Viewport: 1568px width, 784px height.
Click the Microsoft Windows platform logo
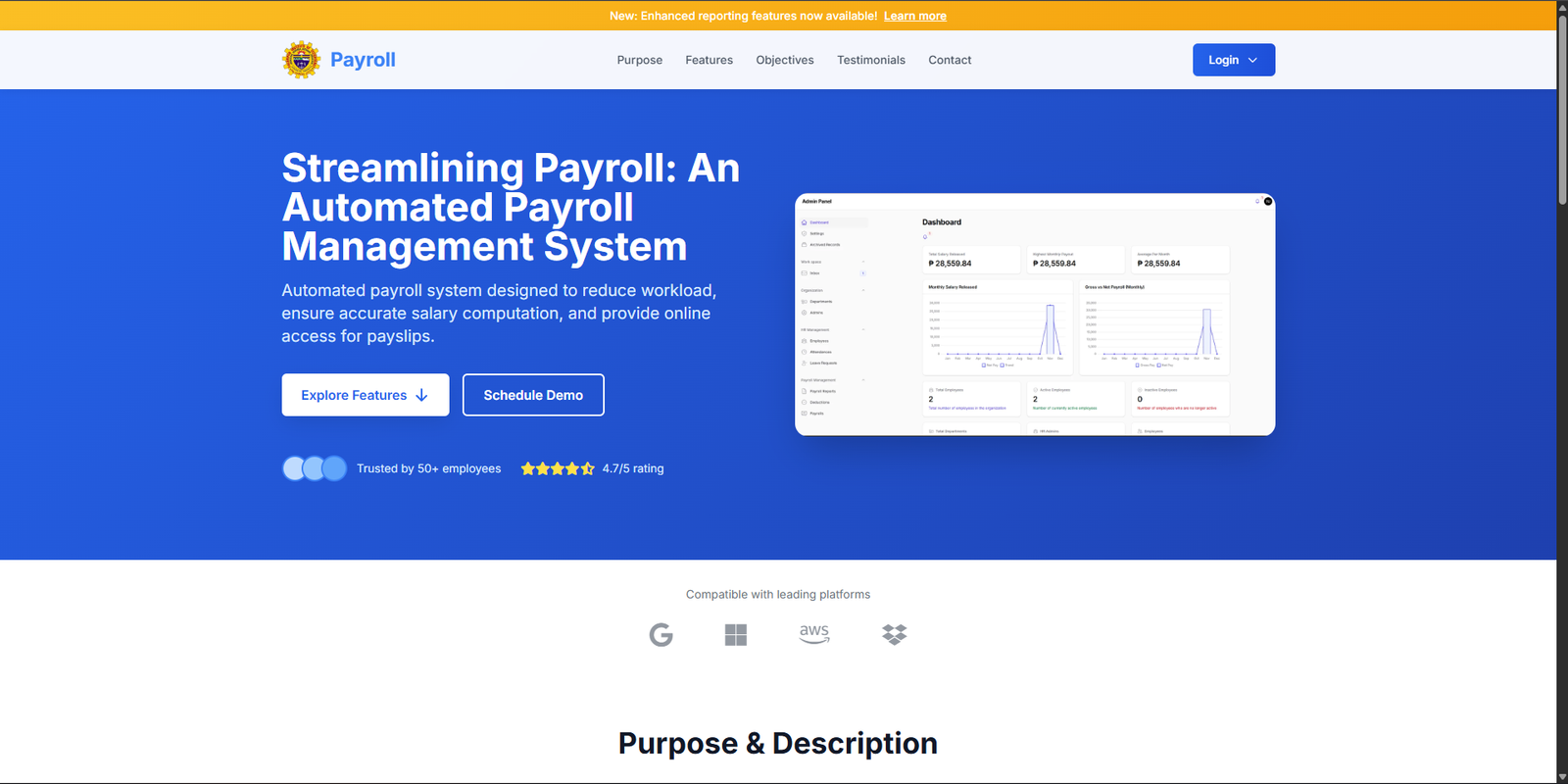[x=736, y=635]
